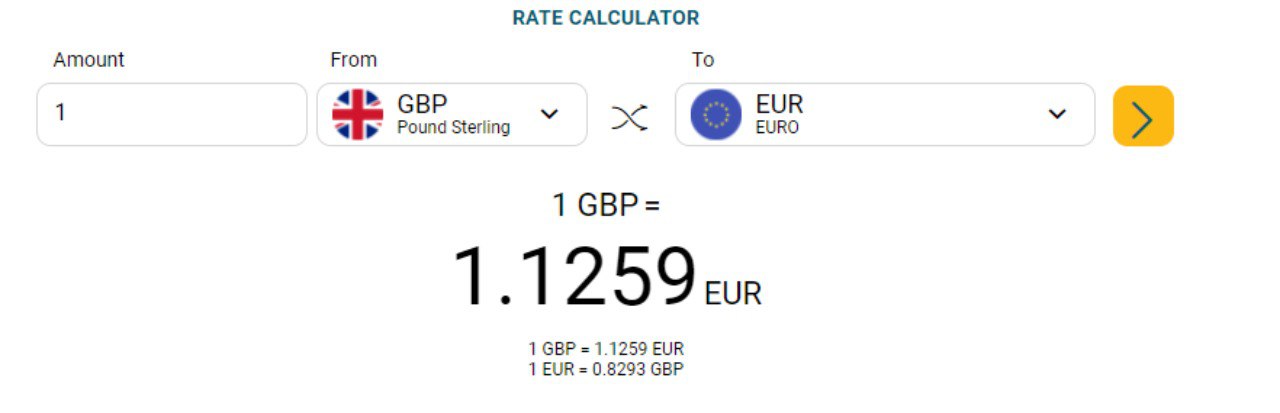
Task: Expand the To currency chevron
Action: click(1057, 114)
